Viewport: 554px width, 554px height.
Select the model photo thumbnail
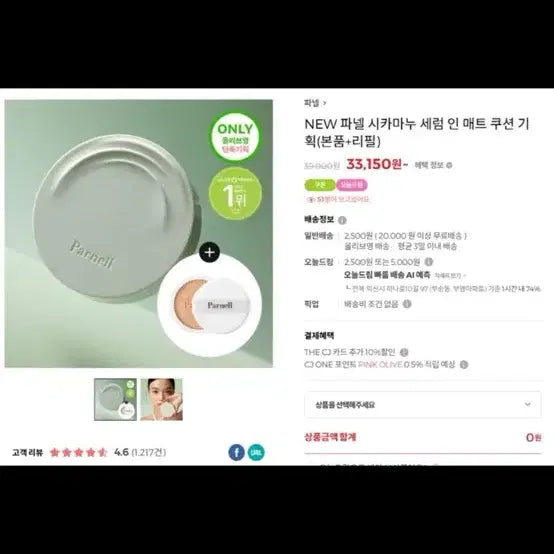(x=161, y=399)
